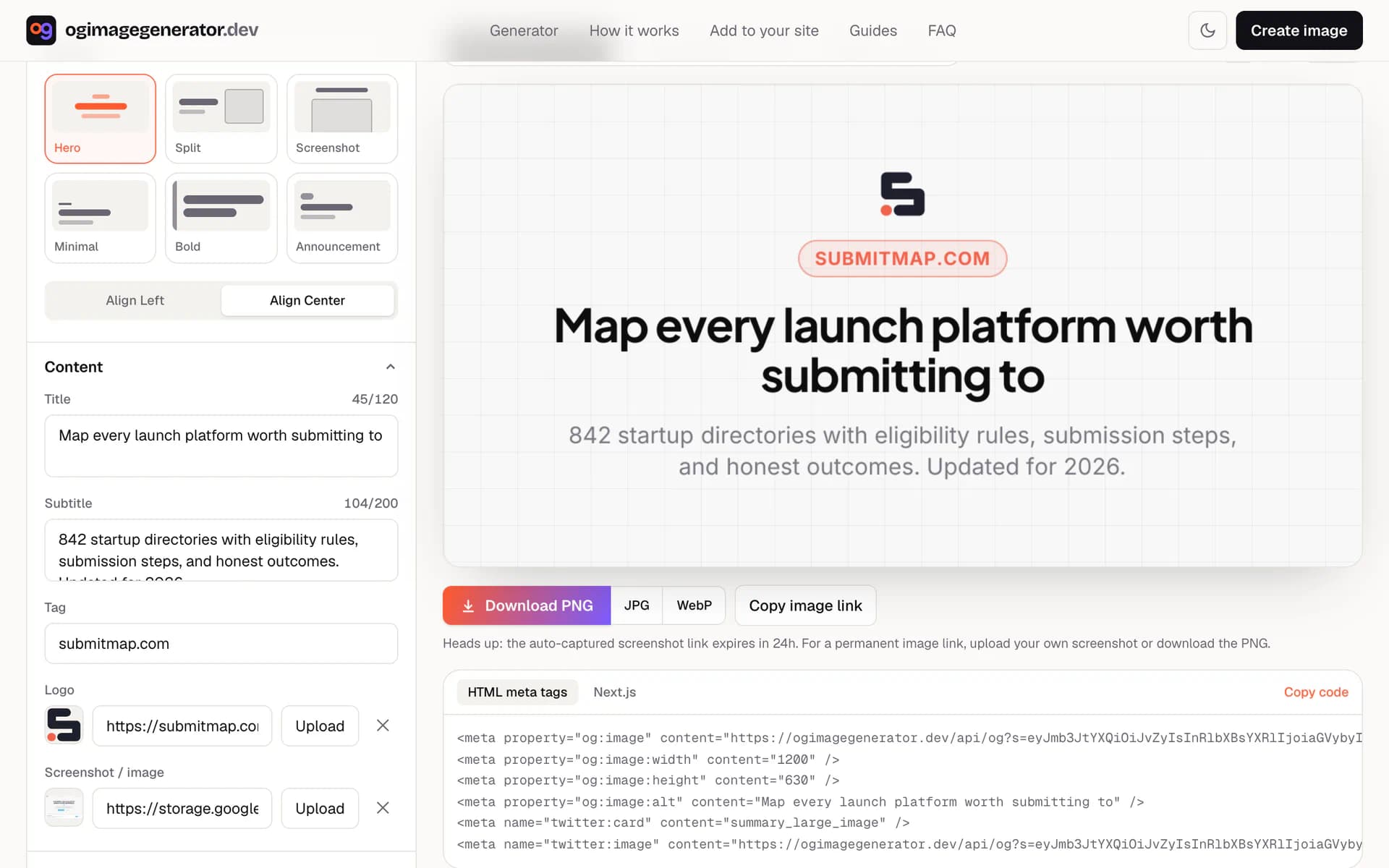Switch to HTML meta tags tab
Image resolution: width=1389 pixels, height=868 pixels.
point(517,692)
